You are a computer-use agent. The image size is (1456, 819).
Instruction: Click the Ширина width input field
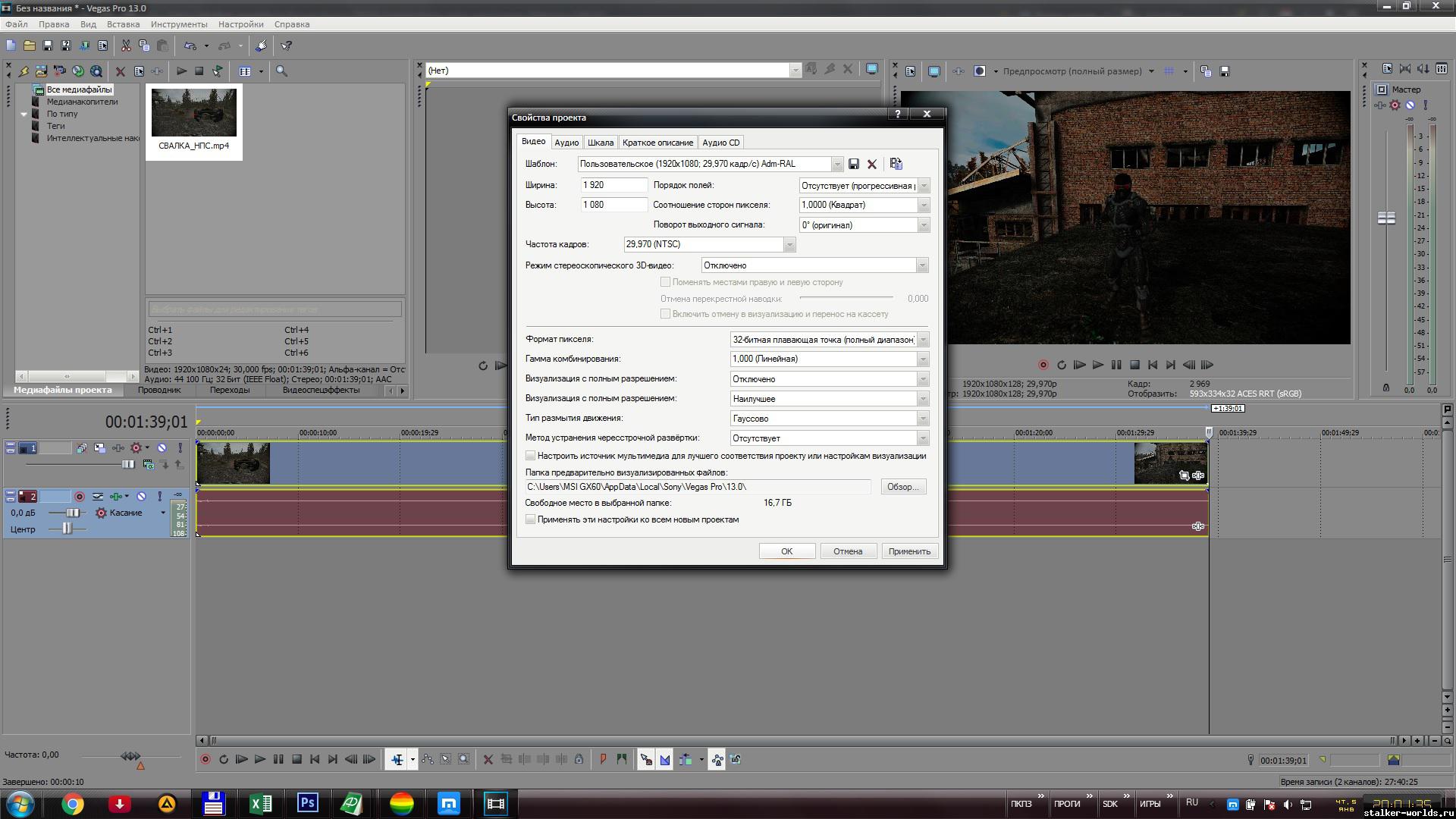click(x=614, y=185)
